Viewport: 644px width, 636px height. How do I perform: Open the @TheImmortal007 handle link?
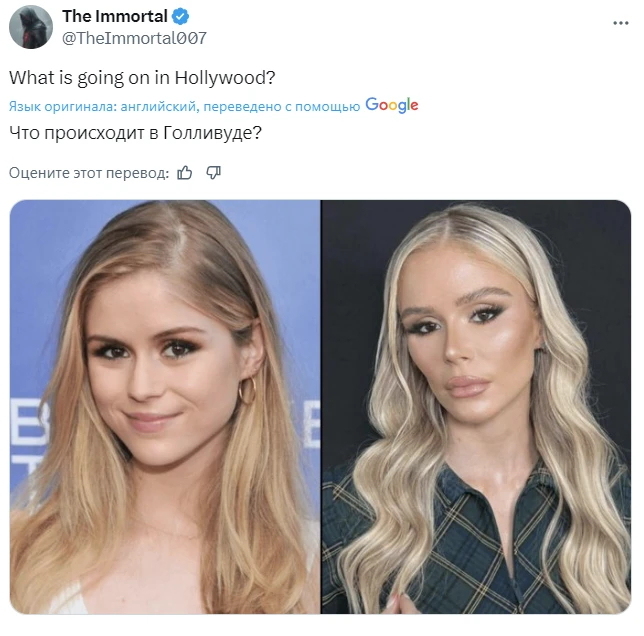pyautogui.click(x=134, y=38)
